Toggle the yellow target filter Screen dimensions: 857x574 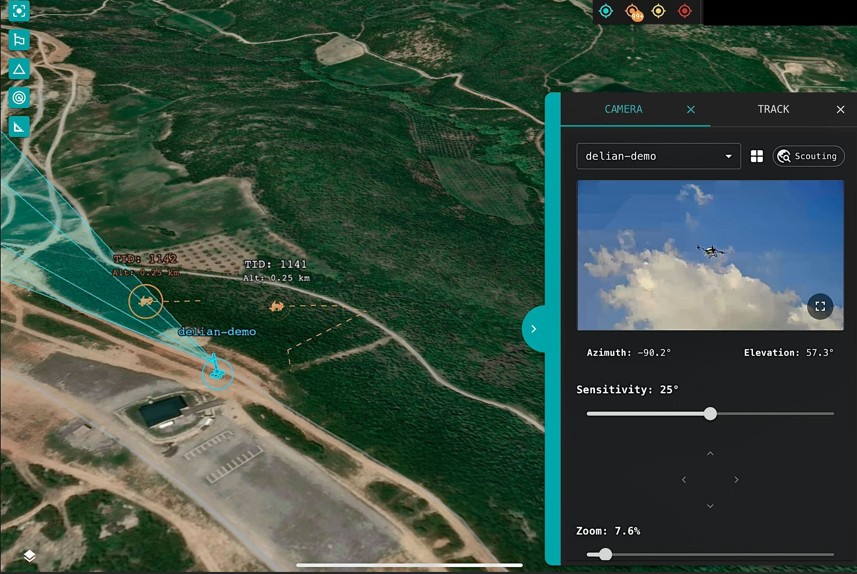tap(658, 11)
